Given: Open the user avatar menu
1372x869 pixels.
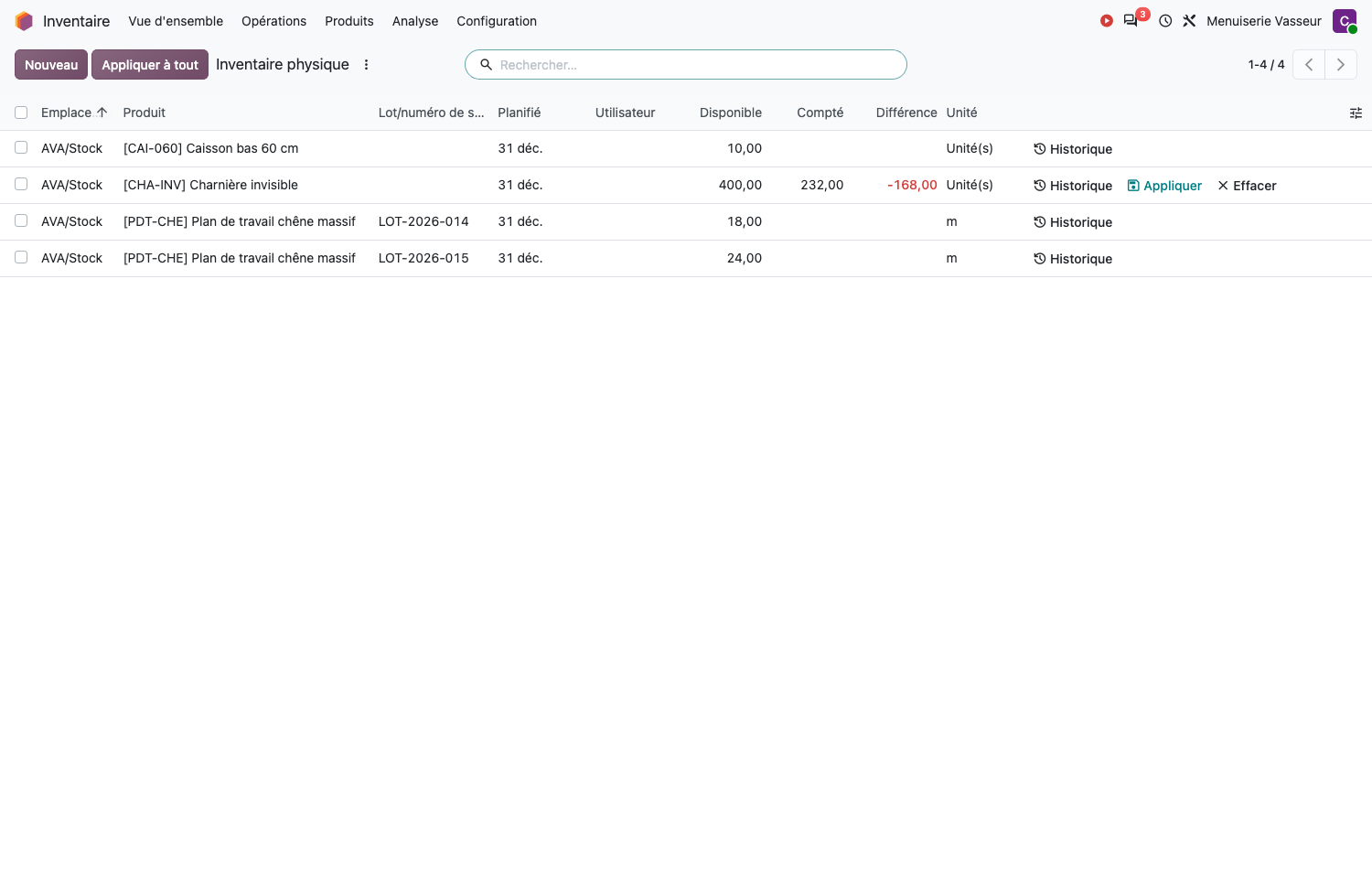Looking at the screenshot, I should tap(1345, 21).
